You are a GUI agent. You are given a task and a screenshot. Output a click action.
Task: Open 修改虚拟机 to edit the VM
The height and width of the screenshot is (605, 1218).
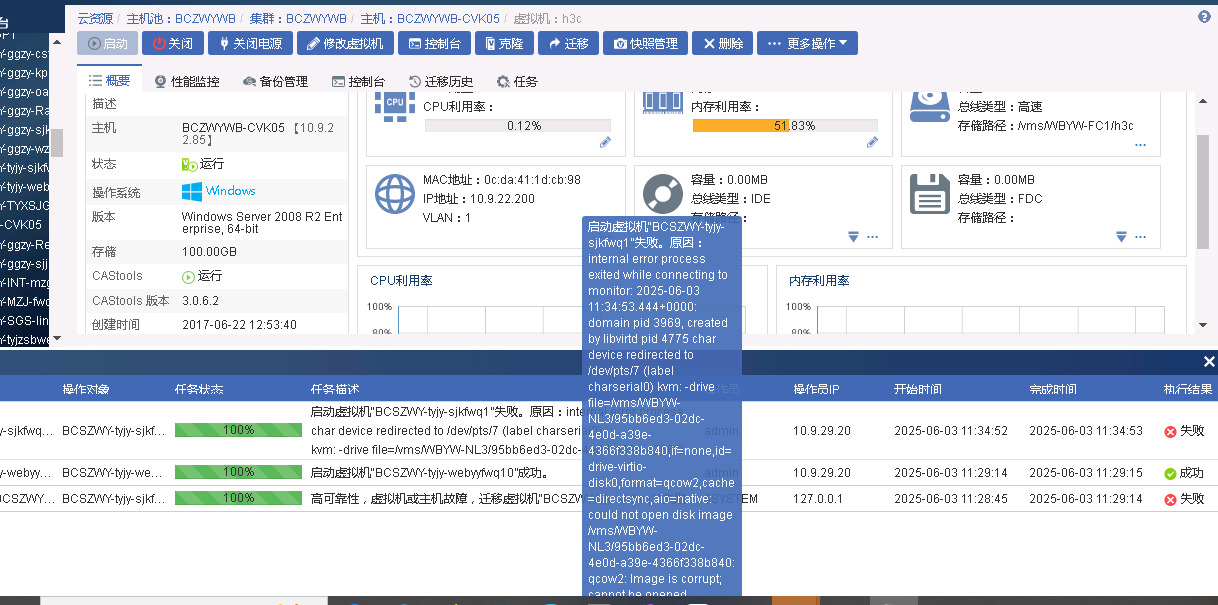click(x=345, y=43)
